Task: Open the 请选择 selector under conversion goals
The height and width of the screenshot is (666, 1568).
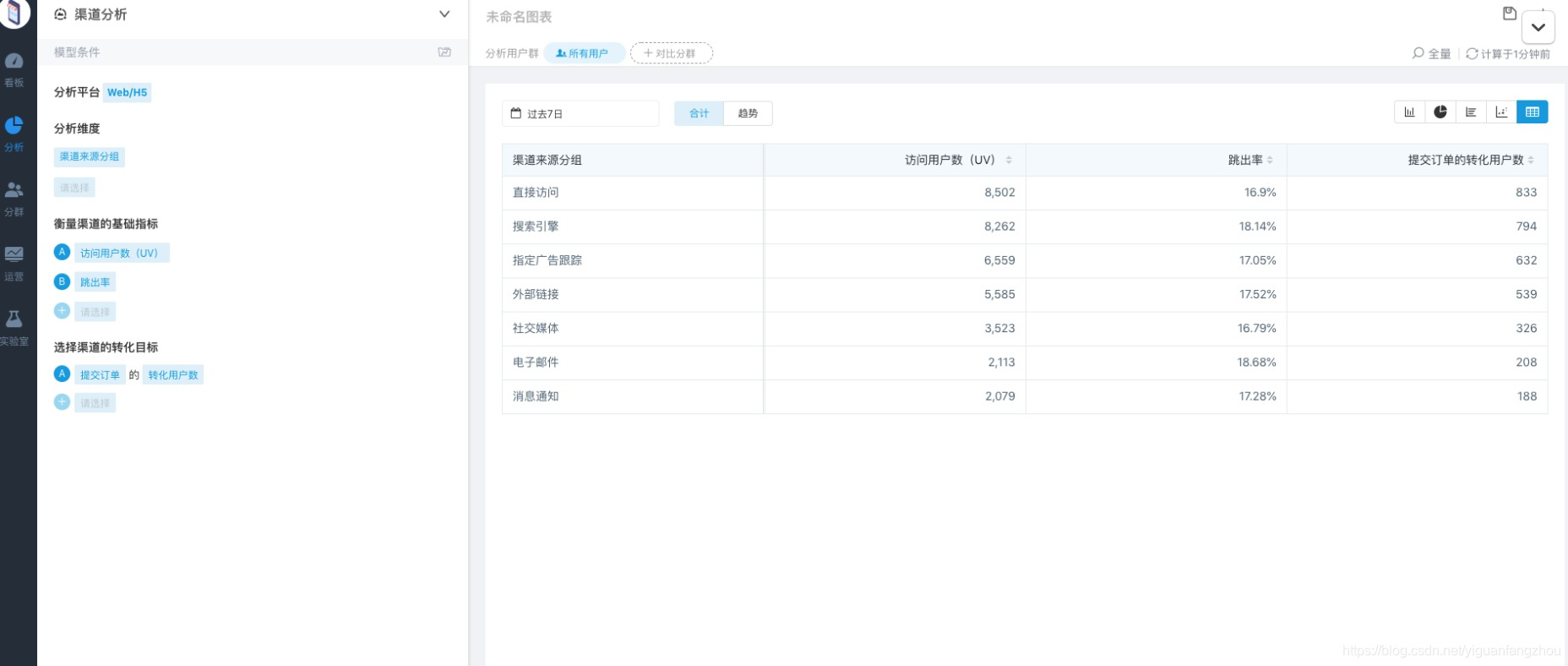Action: 95,403
